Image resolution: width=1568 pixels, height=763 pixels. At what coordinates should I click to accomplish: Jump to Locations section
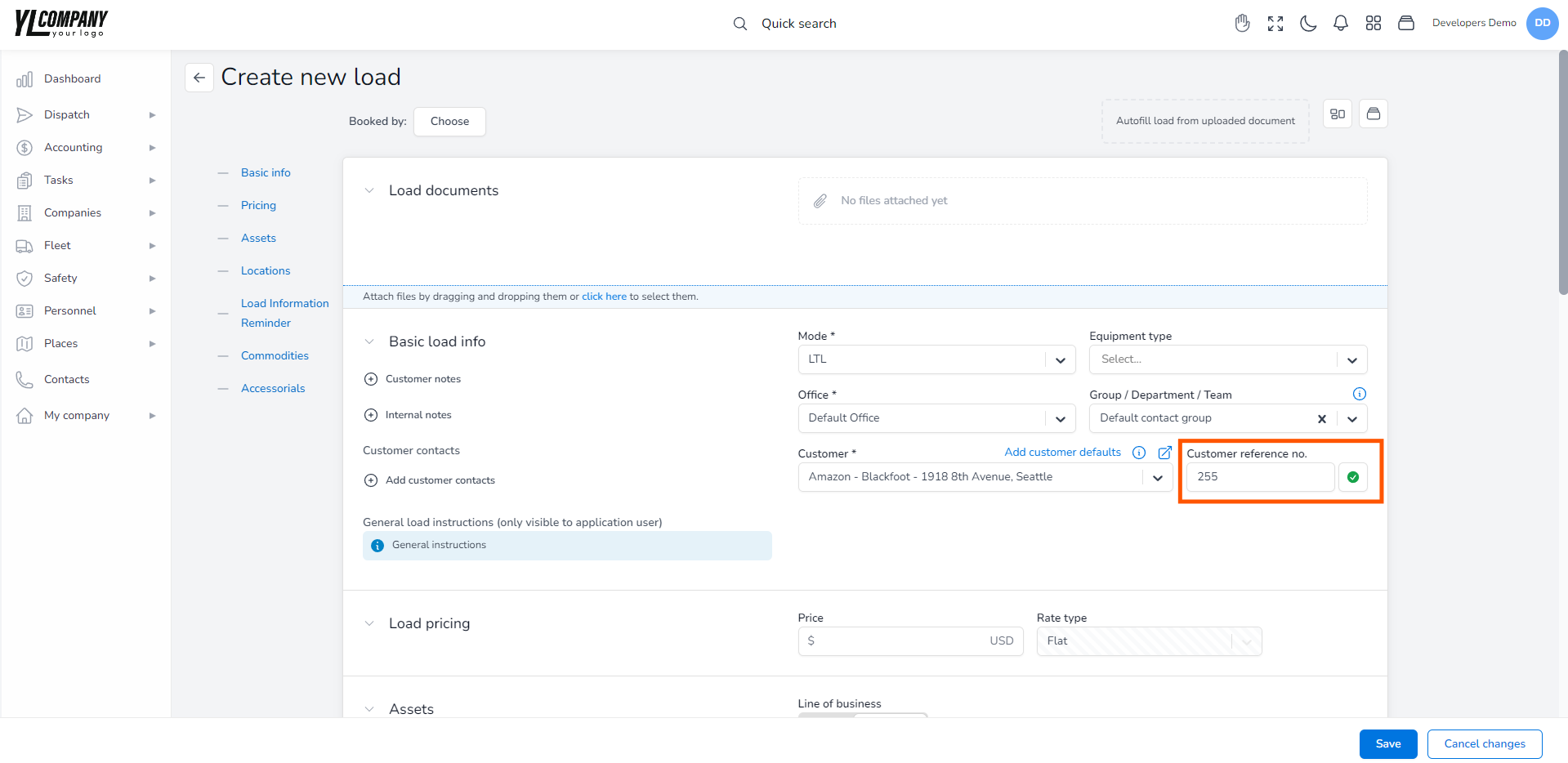[266, 271]
